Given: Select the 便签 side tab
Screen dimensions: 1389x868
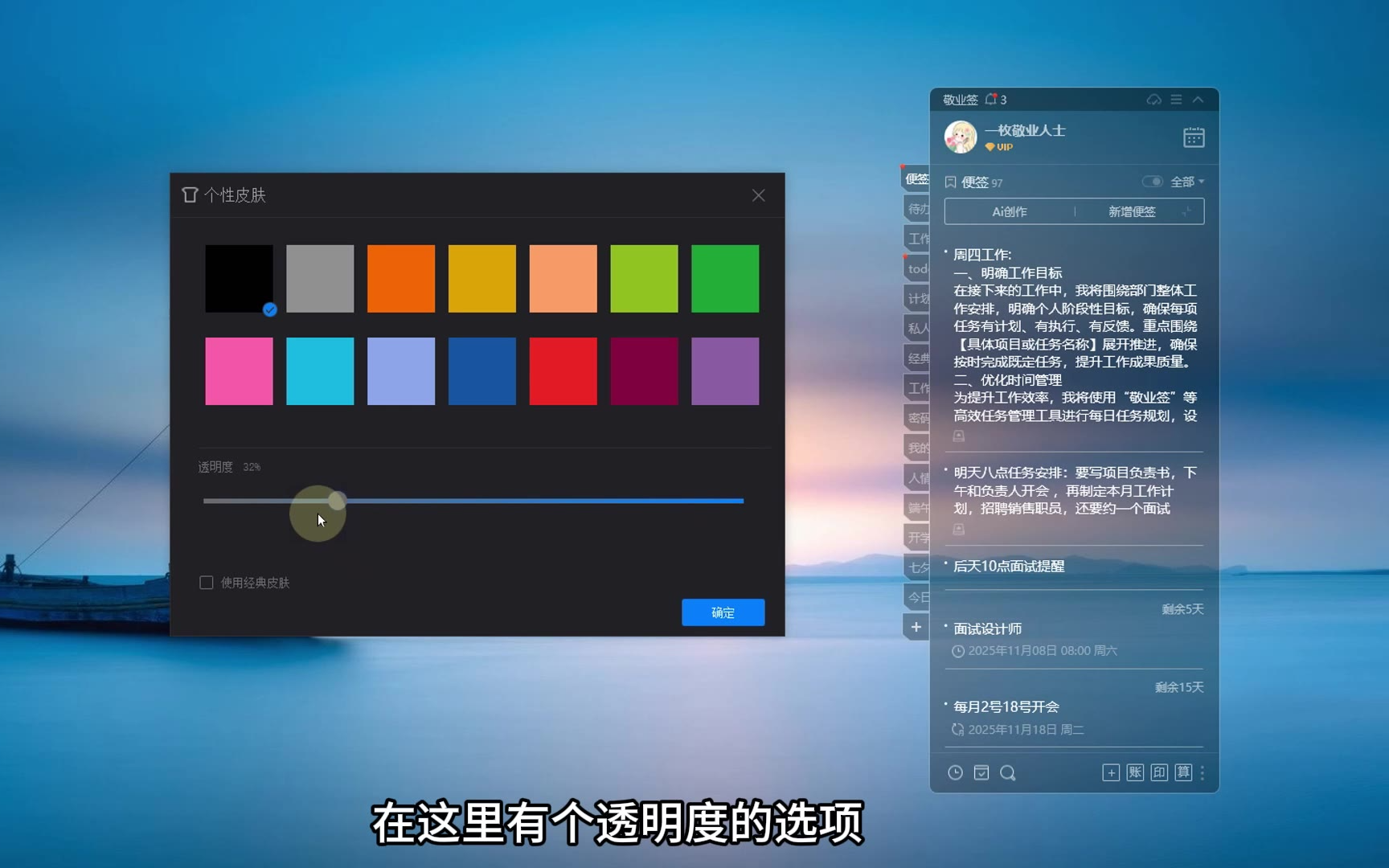Looking at the screenshot, I should [x=916, y=178].
